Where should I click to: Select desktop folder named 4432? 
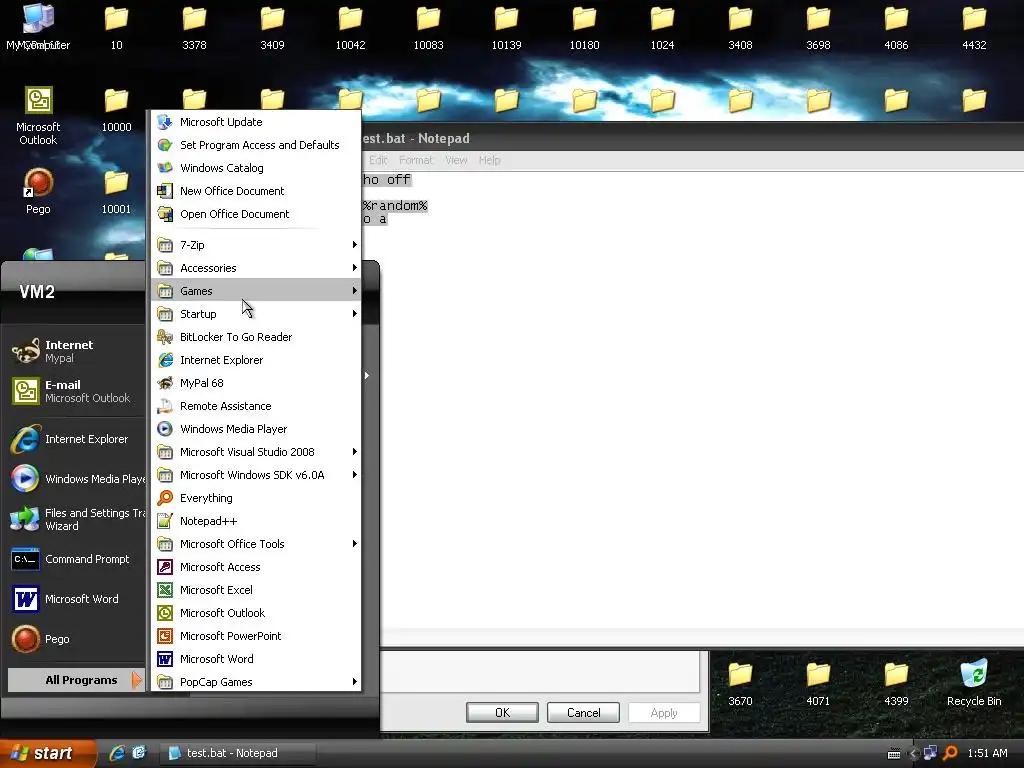click(x=974, y=27)
